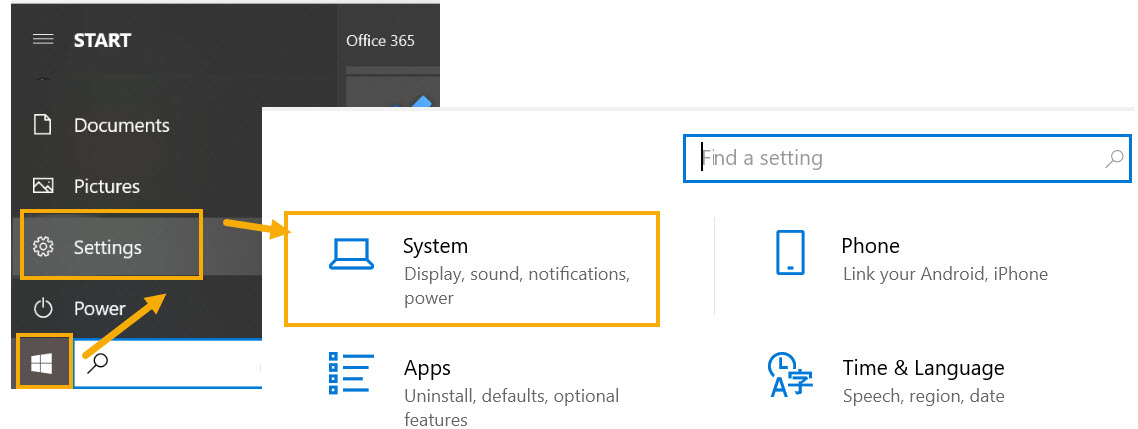Click the Time & Language icon
Screen dimensions: 1138x429
[789, 376]
